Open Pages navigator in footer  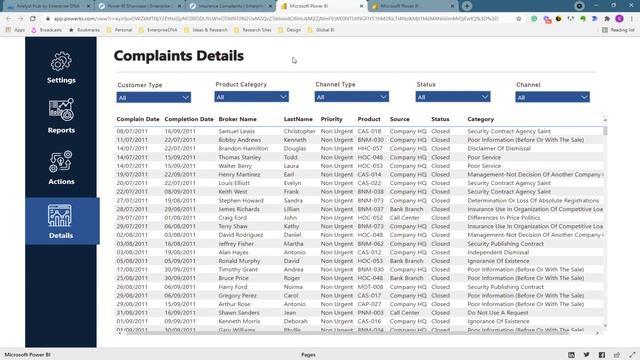pyautogui.click(x=308, y=355)
